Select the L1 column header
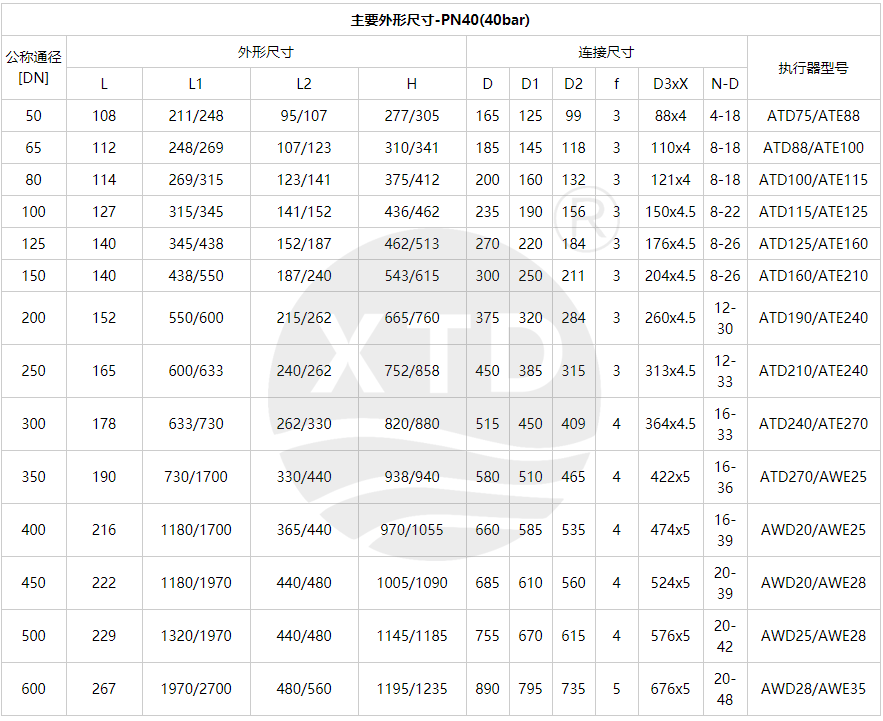 pyautogui.click(x=196, y=84)
